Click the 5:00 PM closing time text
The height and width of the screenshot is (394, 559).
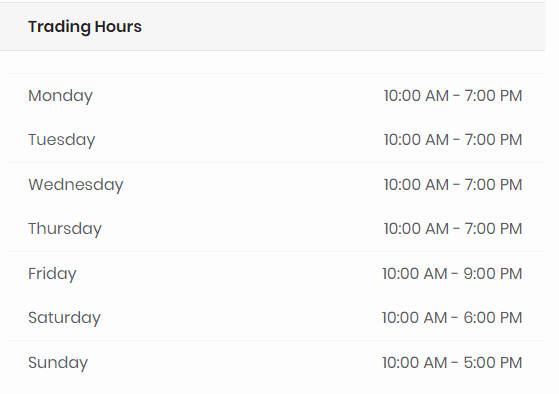(x=493, y=362)
